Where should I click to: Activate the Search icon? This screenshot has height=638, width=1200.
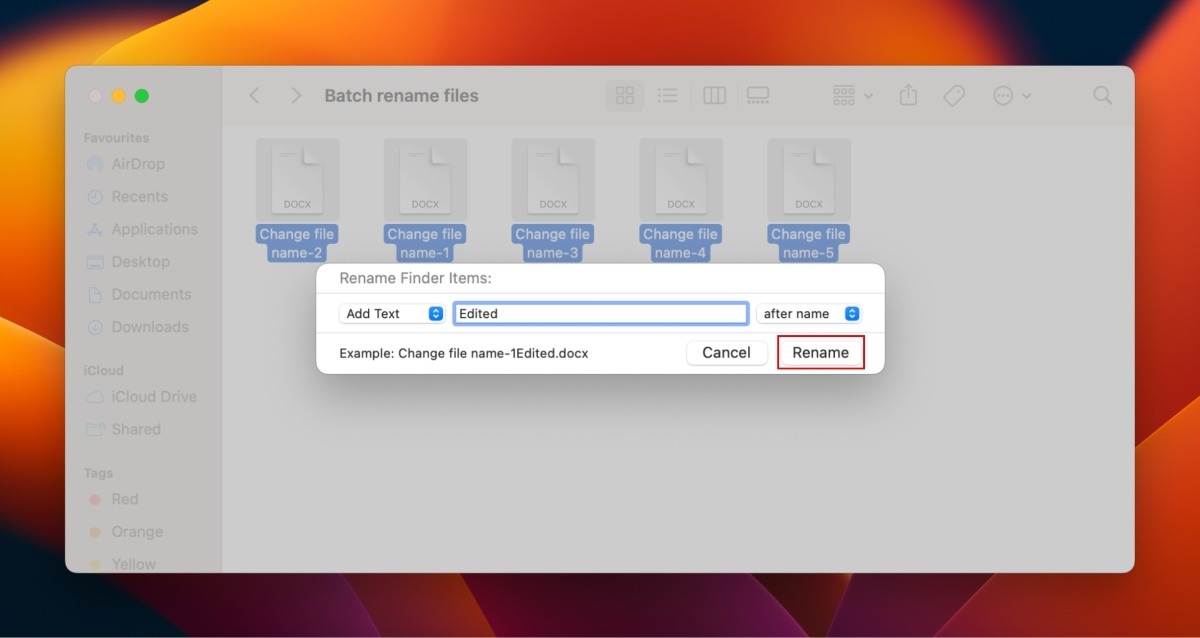pyautogui.click(x=1102, y=95)
